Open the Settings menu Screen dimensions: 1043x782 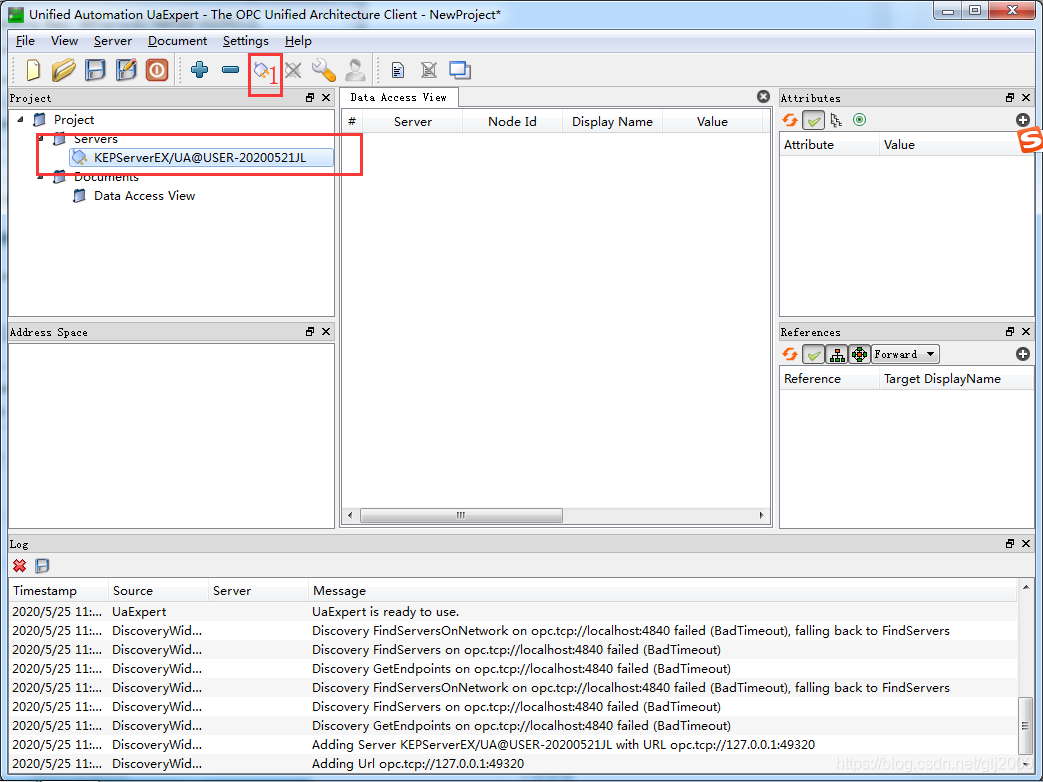245,41
